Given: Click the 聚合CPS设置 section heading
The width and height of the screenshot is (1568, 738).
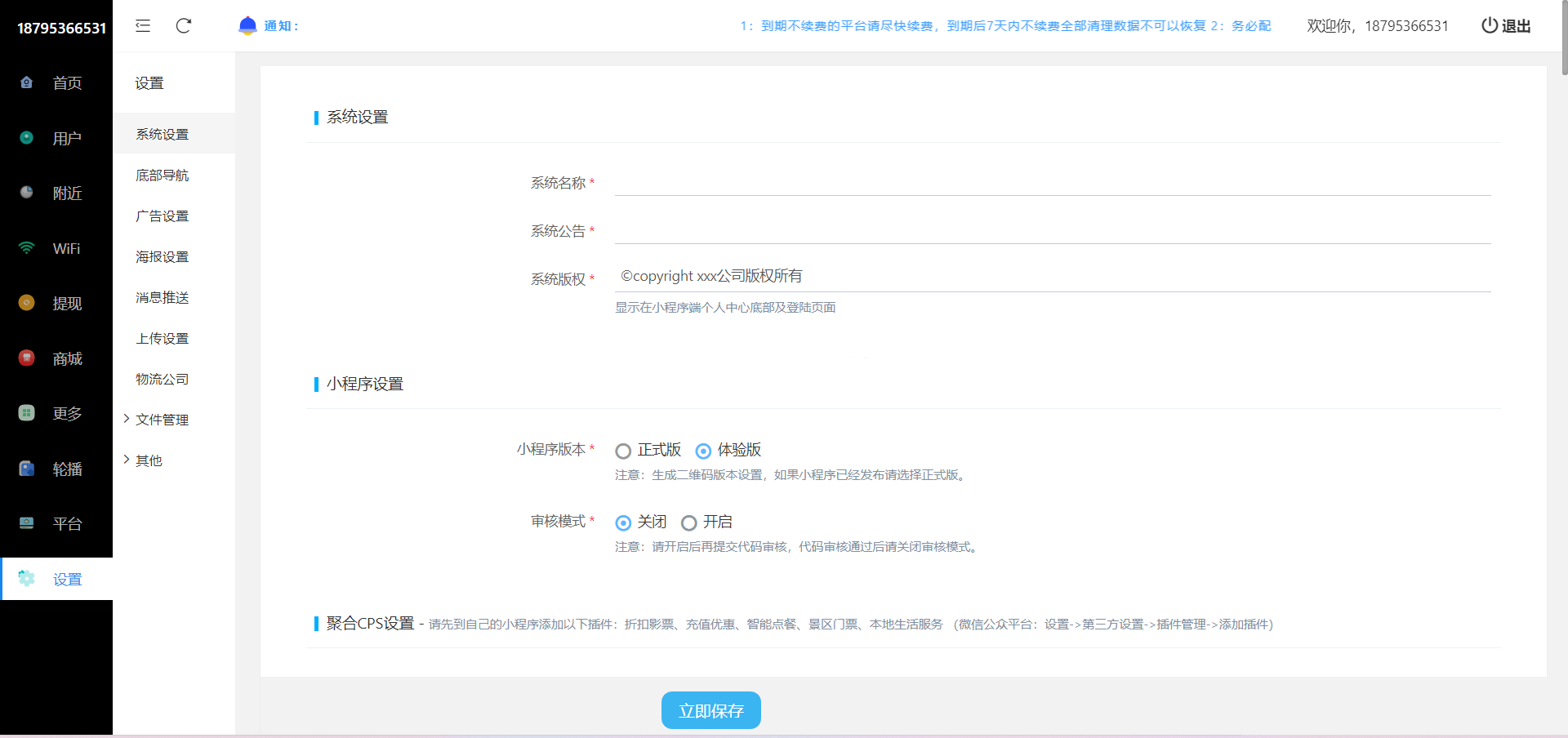Looking at the screenshot, I should [371, 624].
